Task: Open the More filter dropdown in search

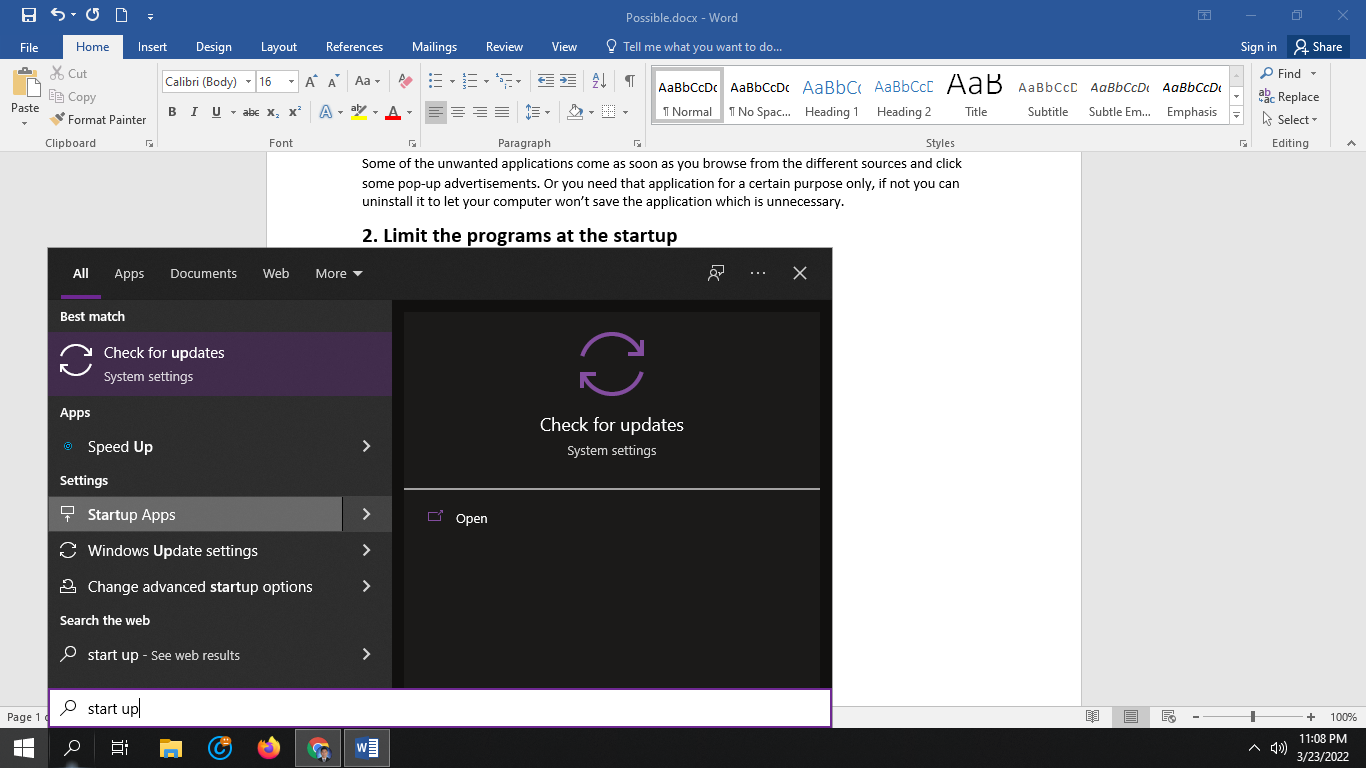Action: [339, 273]
